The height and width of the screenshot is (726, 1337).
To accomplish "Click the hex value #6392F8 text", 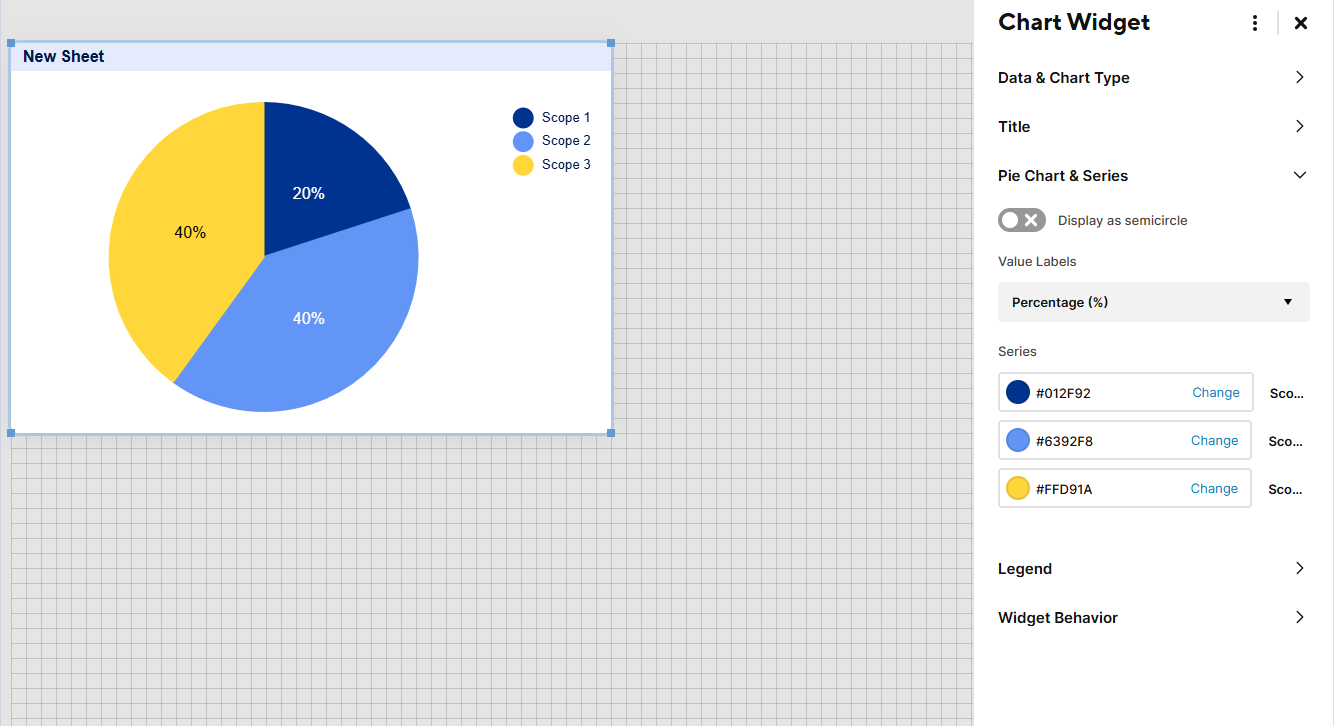I will pos(1064,441).
